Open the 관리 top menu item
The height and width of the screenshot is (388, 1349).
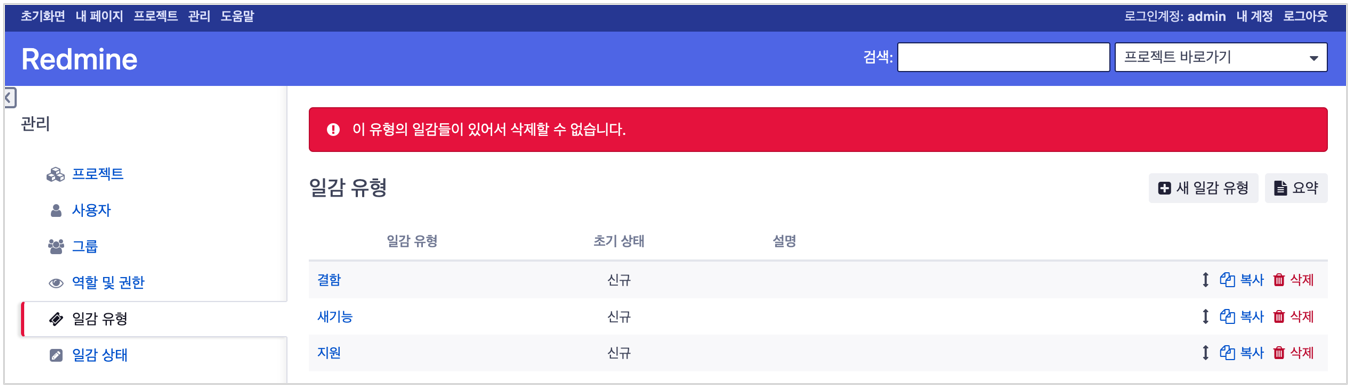tap(199, 16)
